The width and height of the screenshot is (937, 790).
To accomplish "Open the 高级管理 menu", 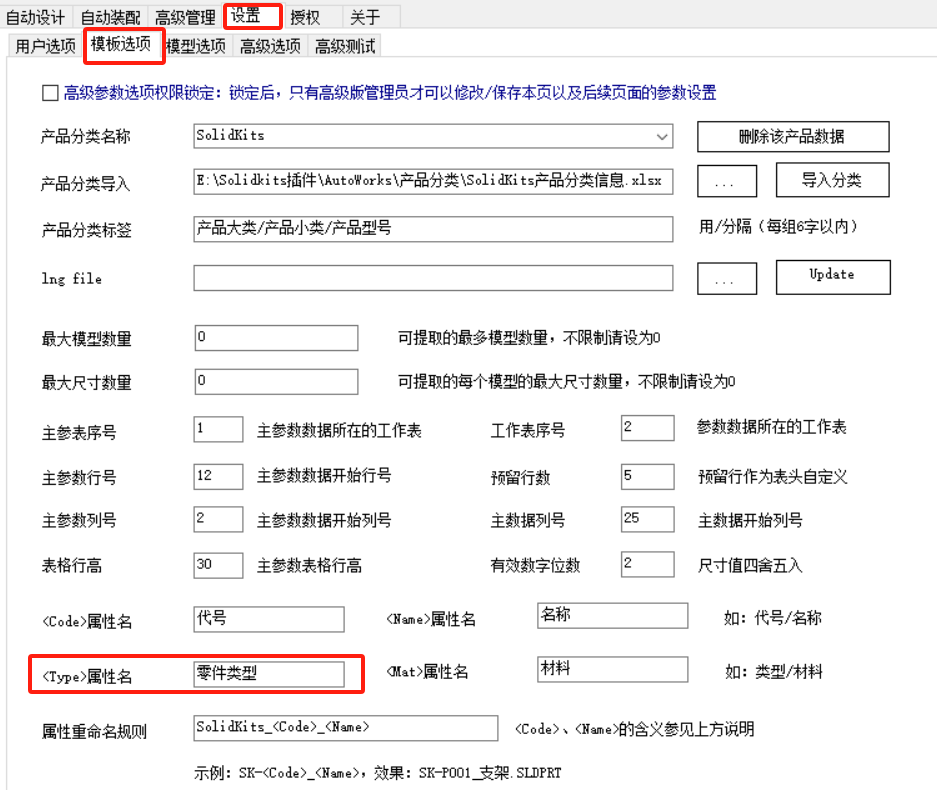I will coord(185,16).
